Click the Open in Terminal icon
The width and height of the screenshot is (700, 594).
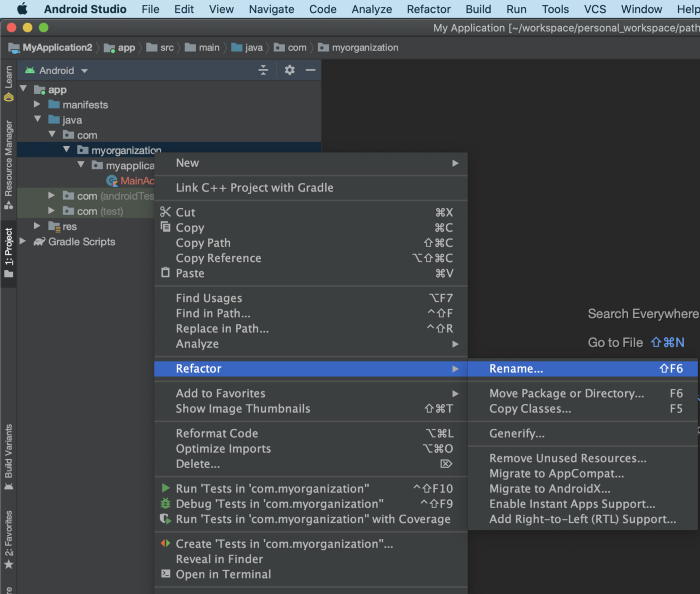(166, 574)
